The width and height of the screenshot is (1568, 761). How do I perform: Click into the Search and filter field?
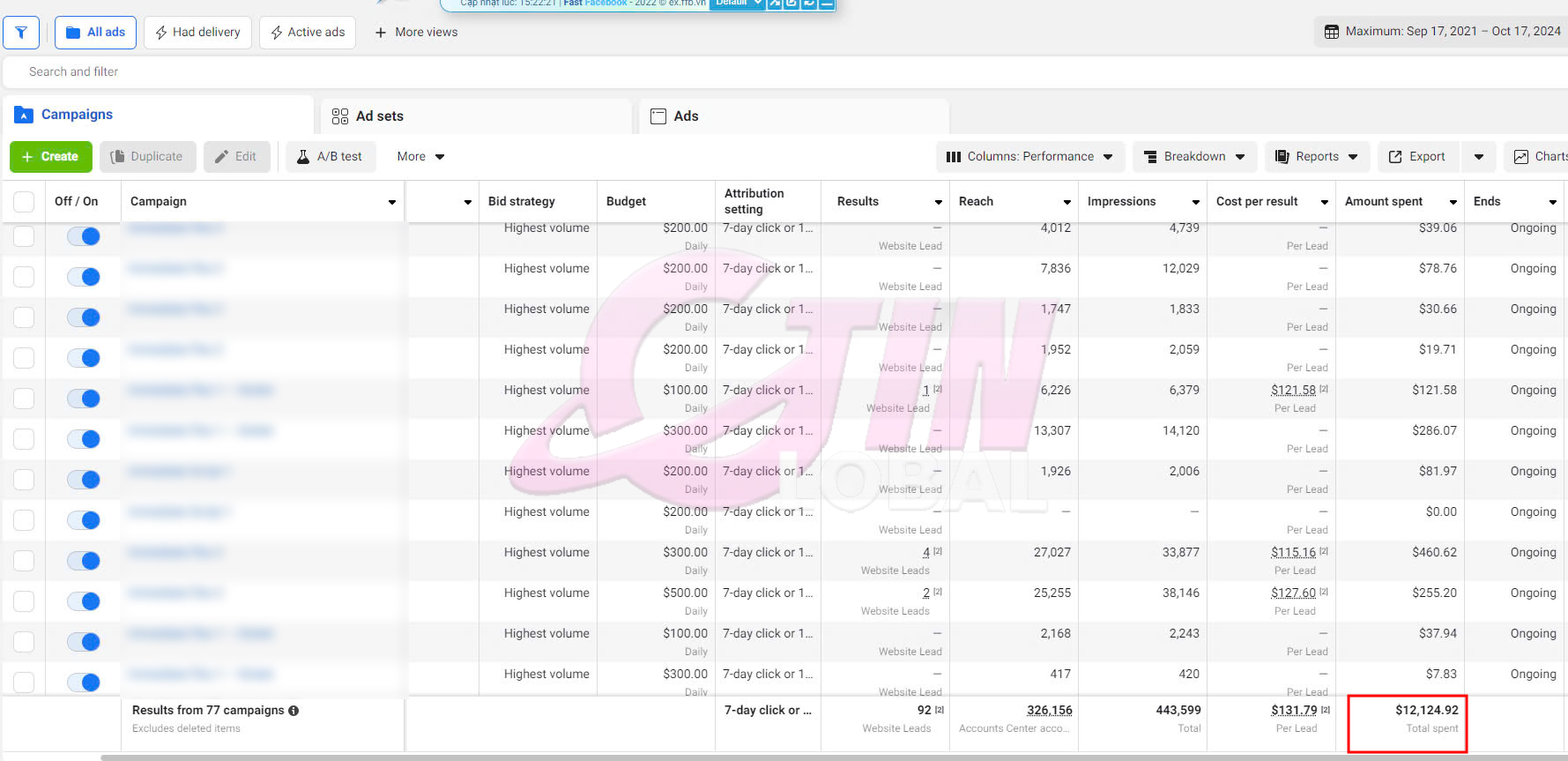pos(785,71)
